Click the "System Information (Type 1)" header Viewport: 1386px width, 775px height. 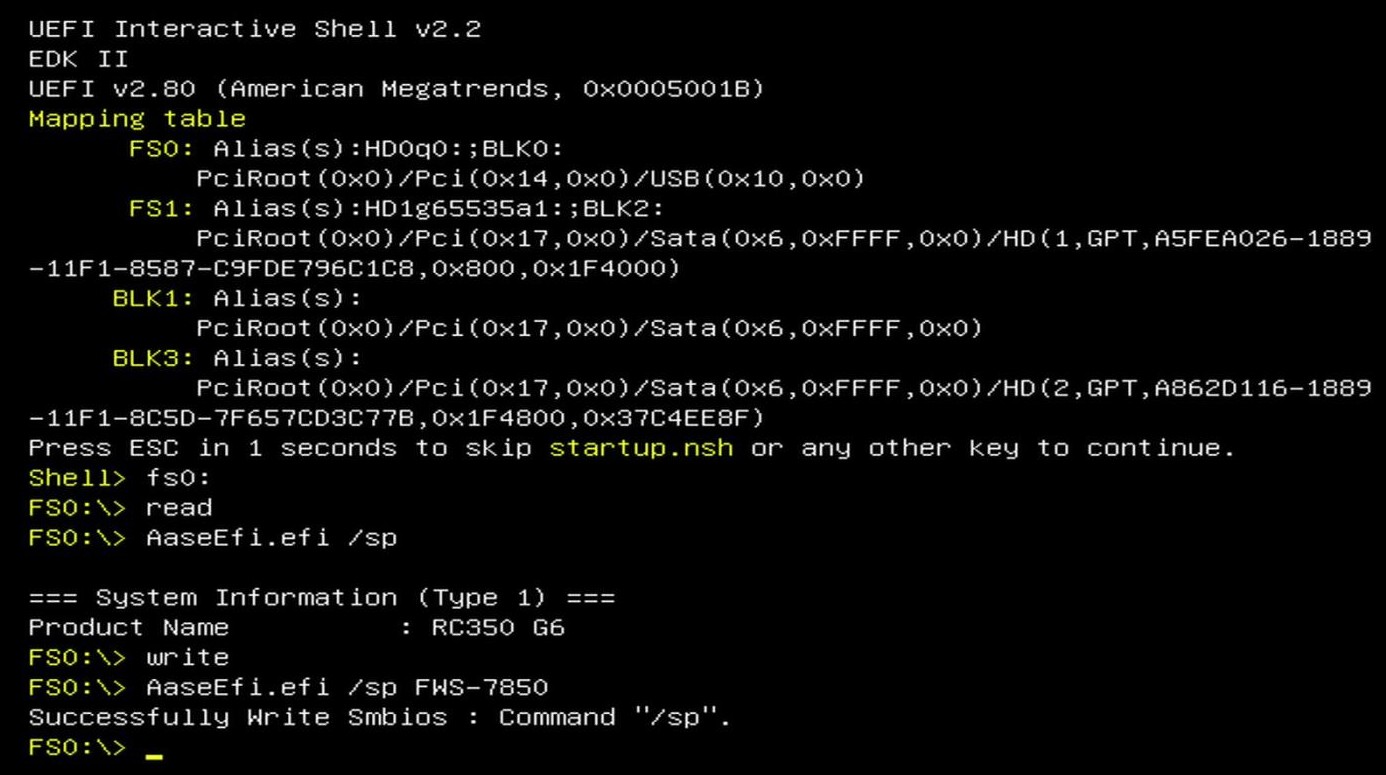322,598
